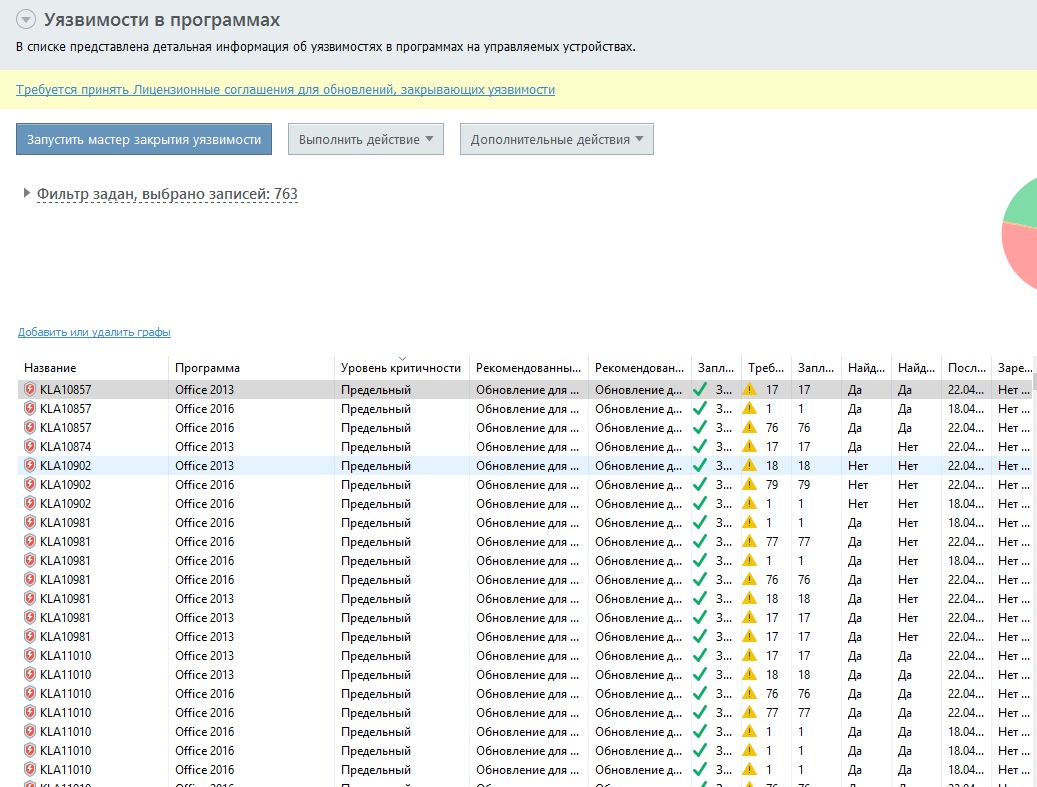Click warning triangle in KLA10857 row with 76

749,428
